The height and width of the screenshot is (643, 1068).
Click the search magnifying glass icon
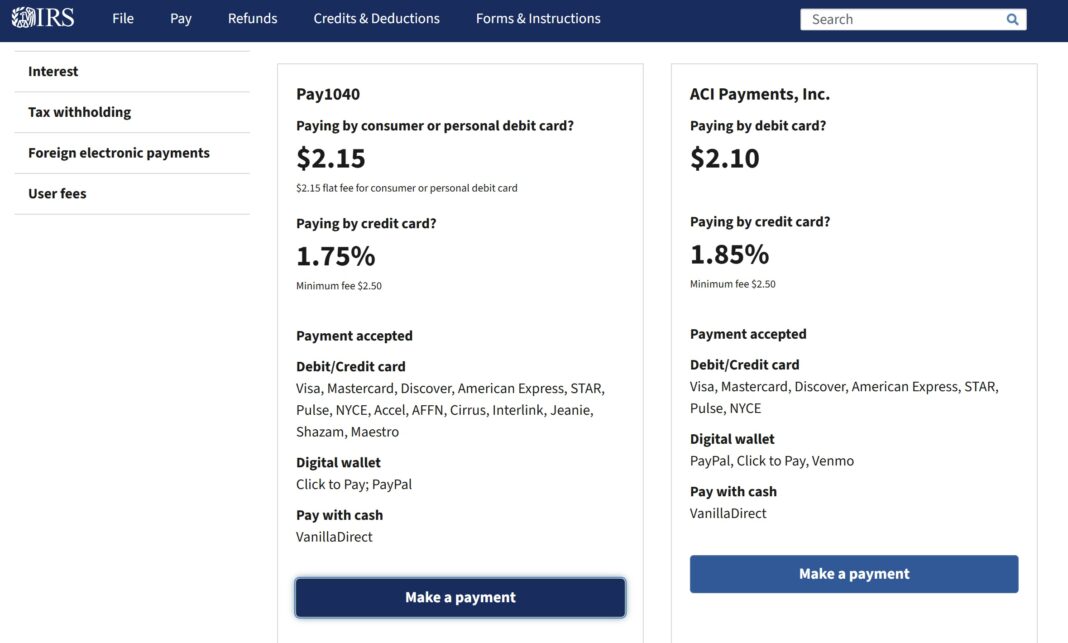click(x=1011, y=18)
